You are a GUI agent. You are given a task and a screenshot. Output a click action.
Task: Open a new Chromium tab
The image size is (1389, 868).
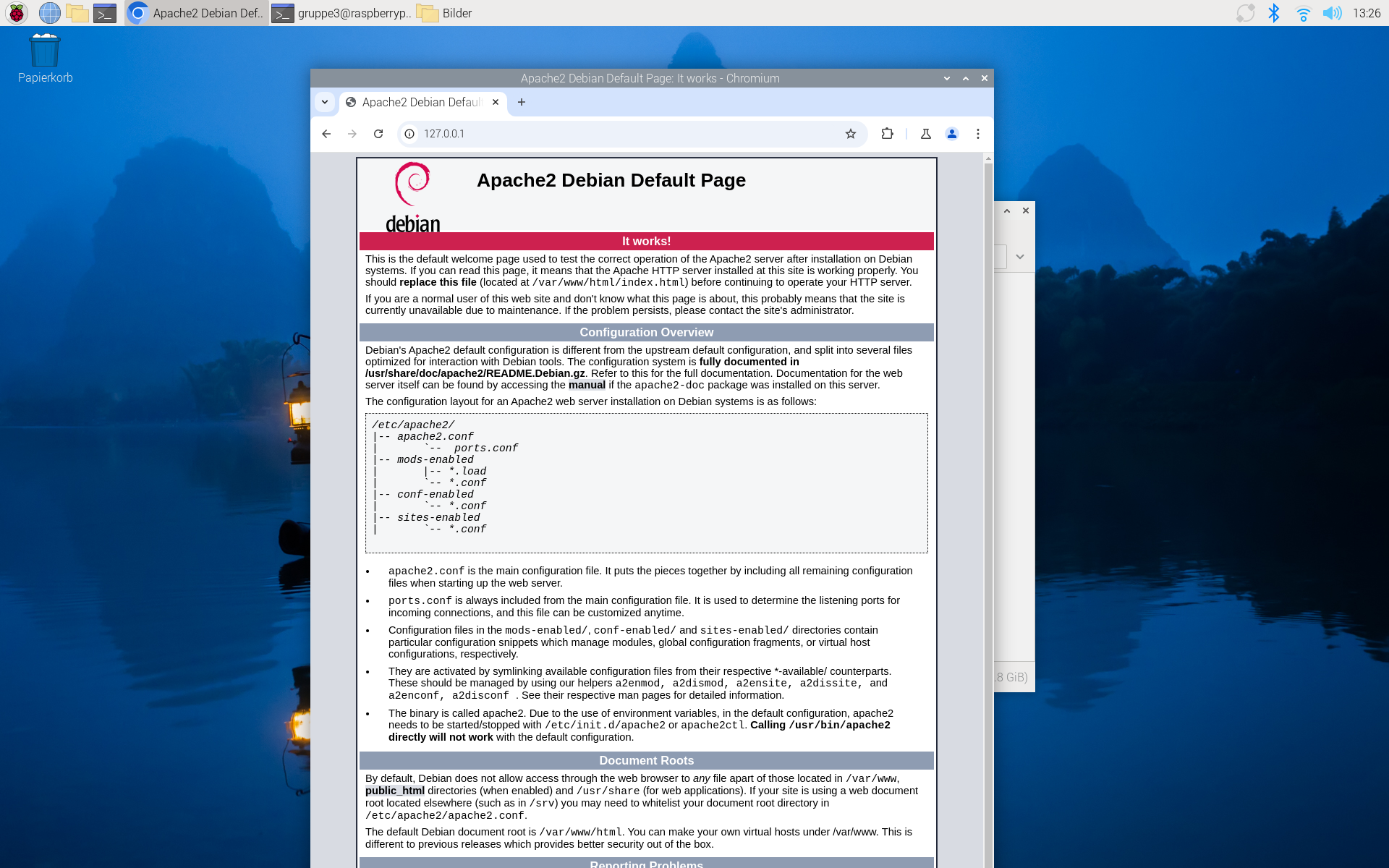pos(522,102)
